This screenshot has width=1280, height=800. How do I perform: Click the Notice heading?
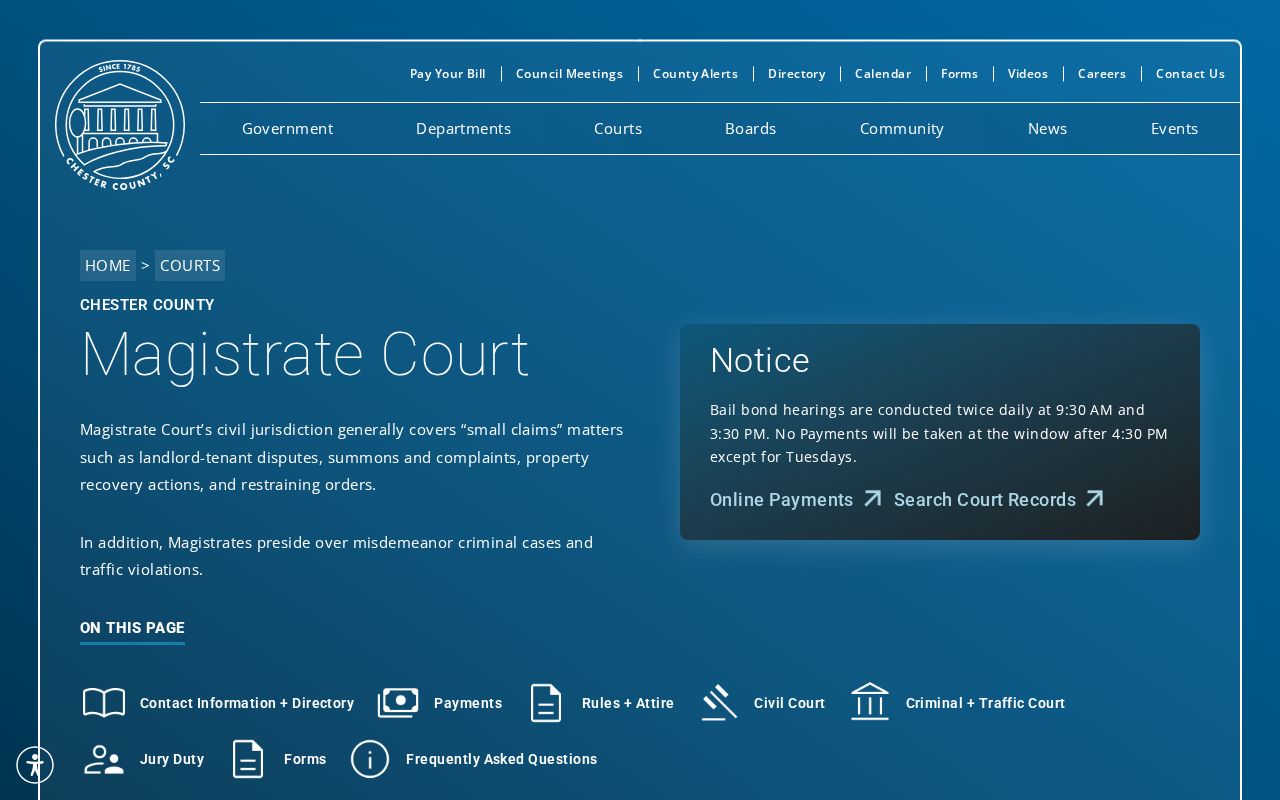point(760,360)
